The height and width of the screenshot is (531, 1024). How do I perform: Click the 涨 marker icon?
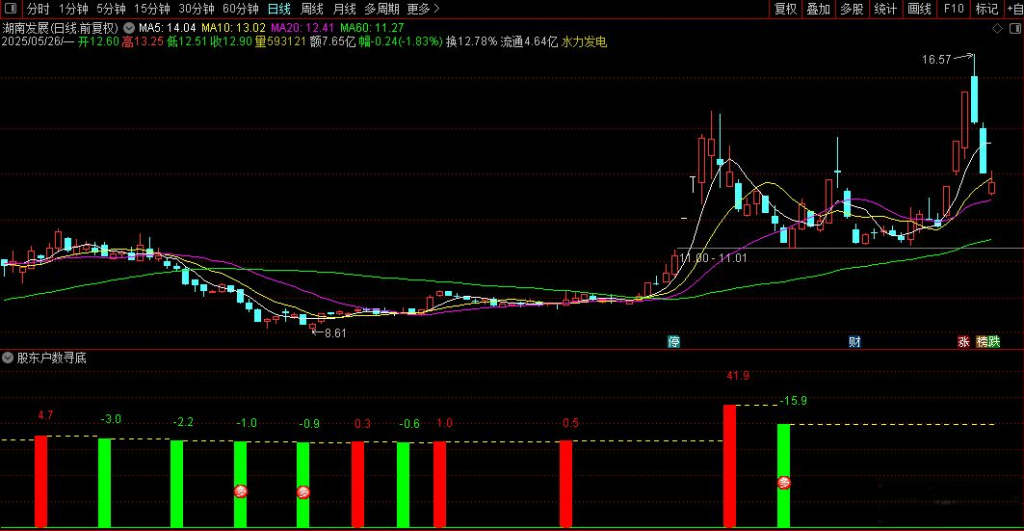pos(964,342)
